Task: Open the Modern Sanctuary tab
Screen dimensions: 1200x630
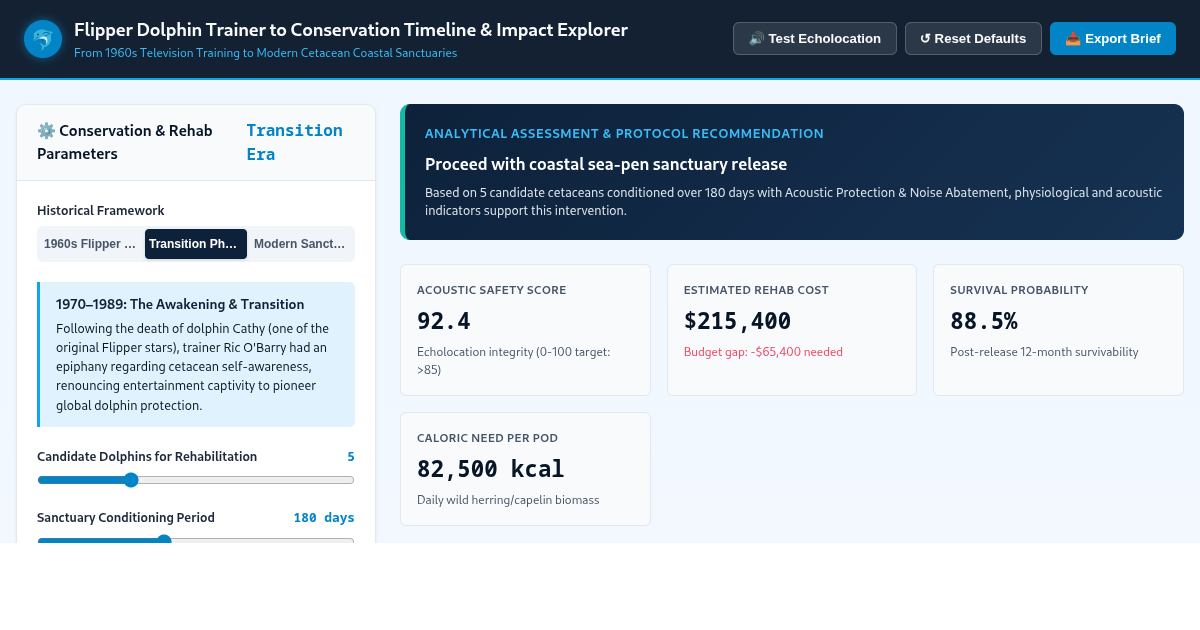Action: (x=301, y=244)
